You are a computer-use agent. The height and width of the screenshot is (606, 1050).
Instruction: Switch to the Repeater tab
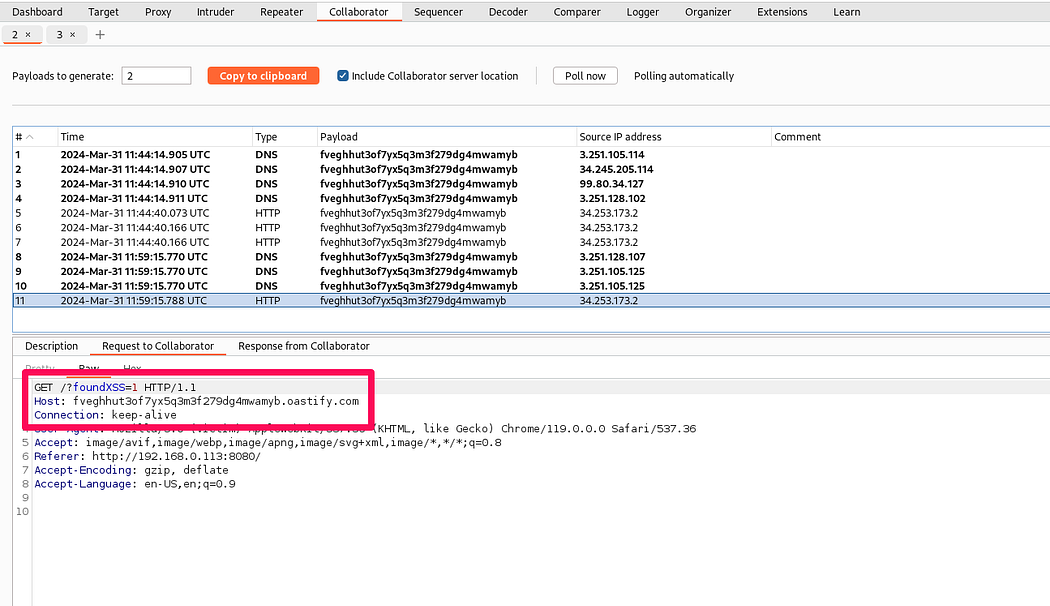click(x=281, y=12)
